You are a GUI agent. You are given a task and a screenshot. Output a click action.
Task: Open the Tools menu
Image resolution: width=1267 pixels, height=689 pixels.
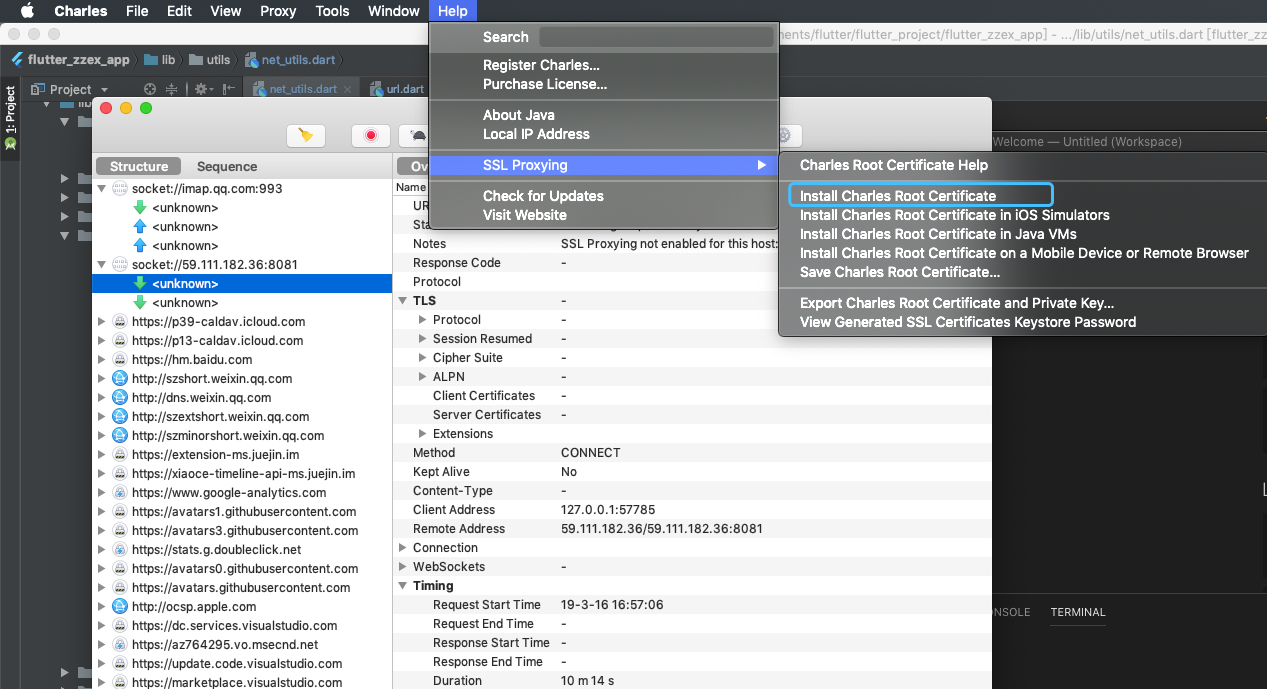(332, 11)
